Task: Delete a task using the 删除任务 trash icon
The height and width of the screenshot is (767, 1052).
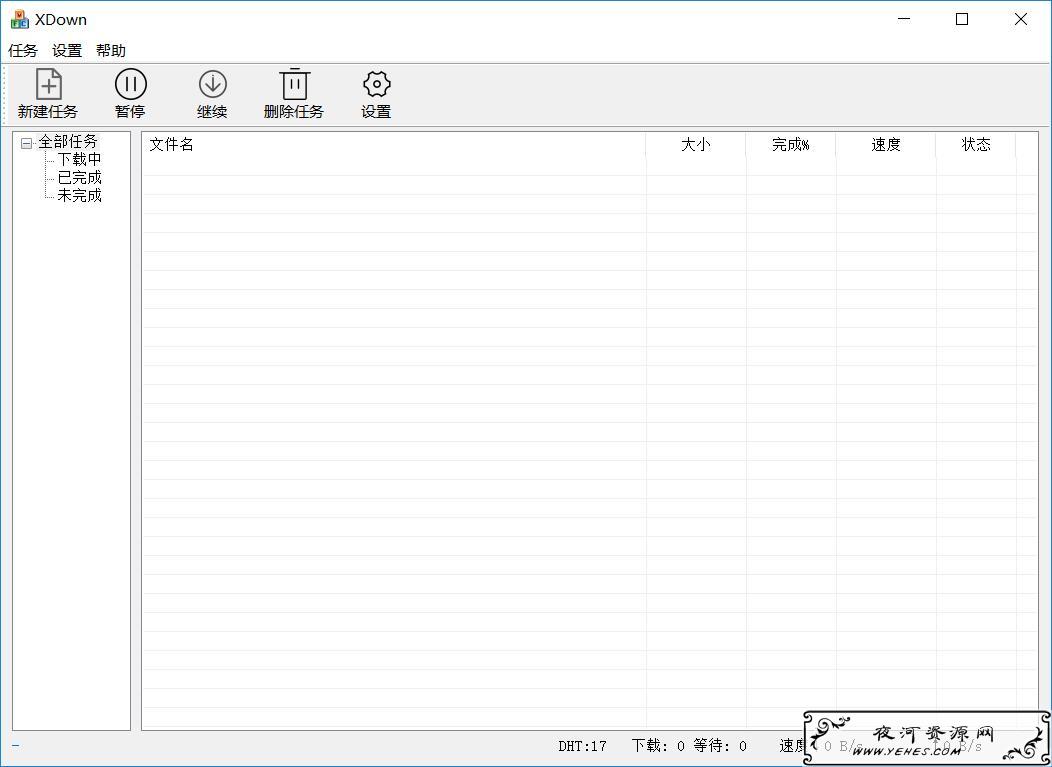Action: click(295, 84)
